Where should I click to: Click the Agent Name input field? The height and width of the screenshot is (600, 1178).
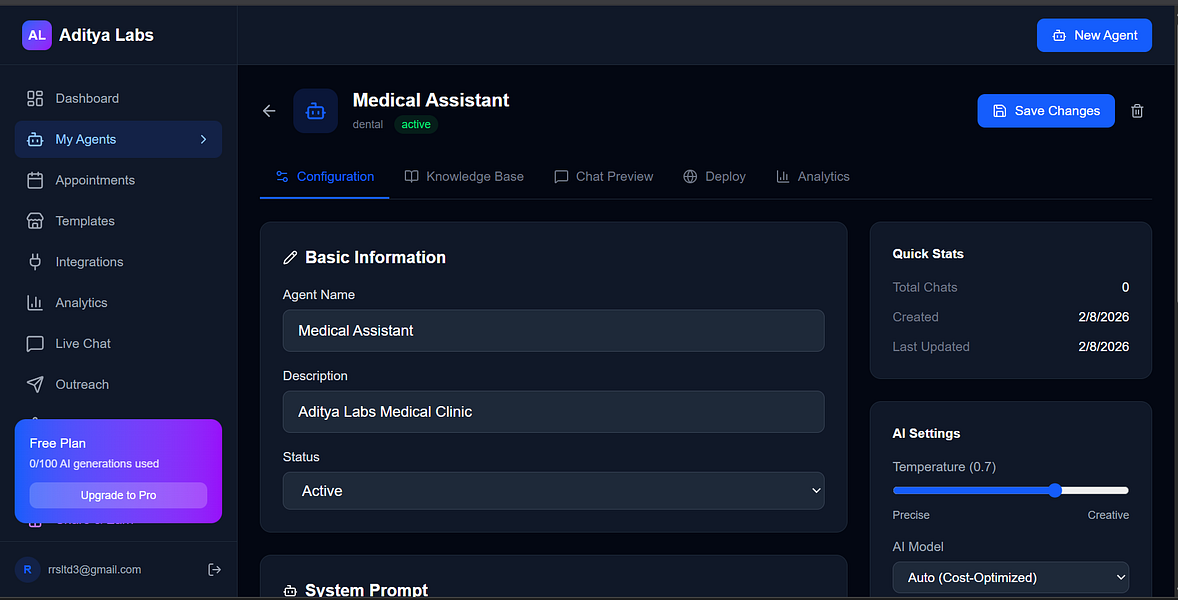[x=554, y=330]
